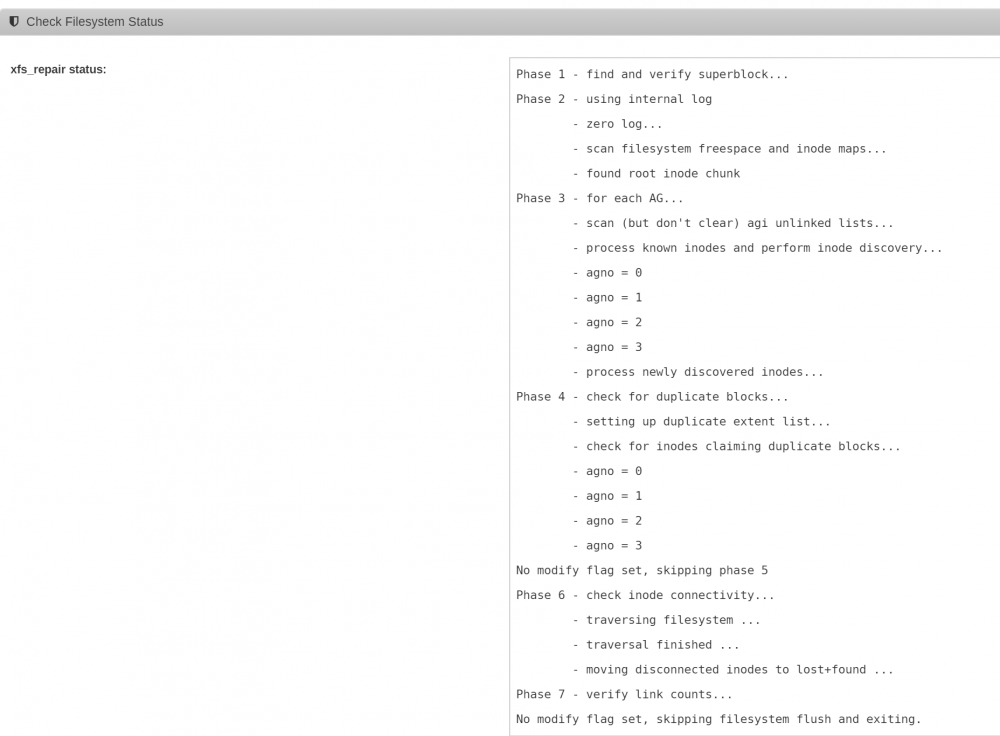Click the Check Filesystem Status header title
Screen dimensions: 1000x736
(x=94, y=22)
